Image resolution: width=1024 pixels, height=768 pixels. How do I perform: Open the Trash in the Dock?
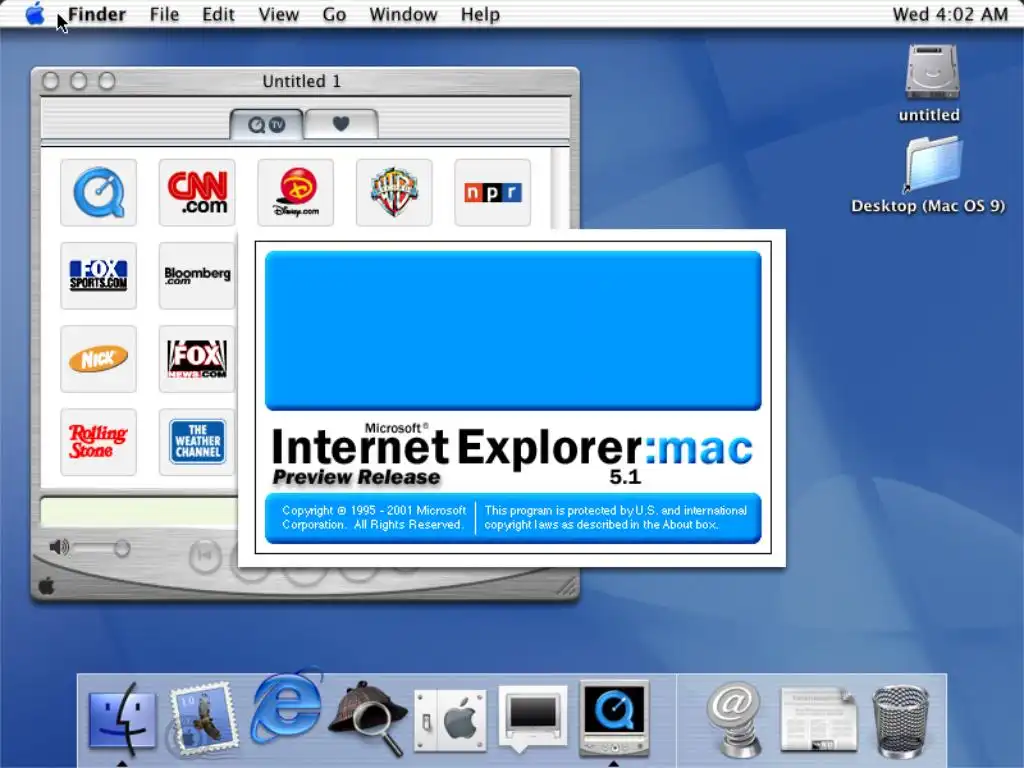pyautogui.click(x=901, y=720)
